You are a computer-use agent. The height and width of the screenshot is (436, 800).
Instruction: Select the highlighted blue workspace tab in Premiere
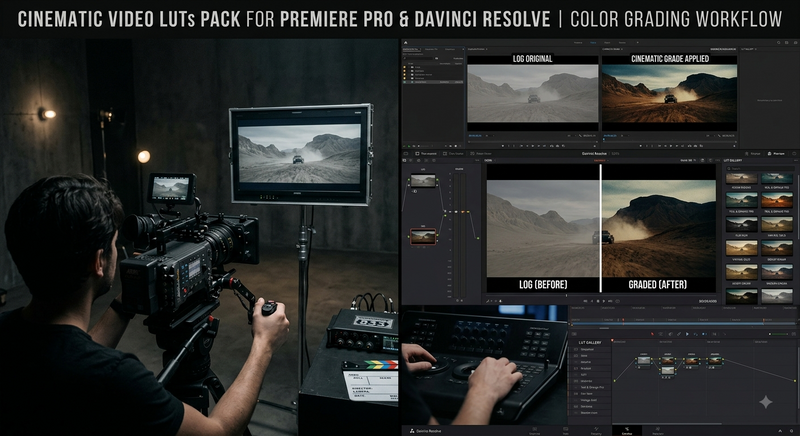593,42
